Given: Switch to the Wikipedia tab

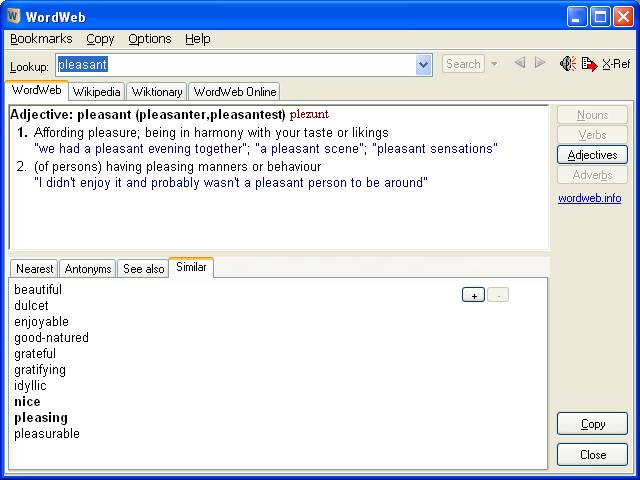Looking at the screenshot, I should [x=96, y=92].
